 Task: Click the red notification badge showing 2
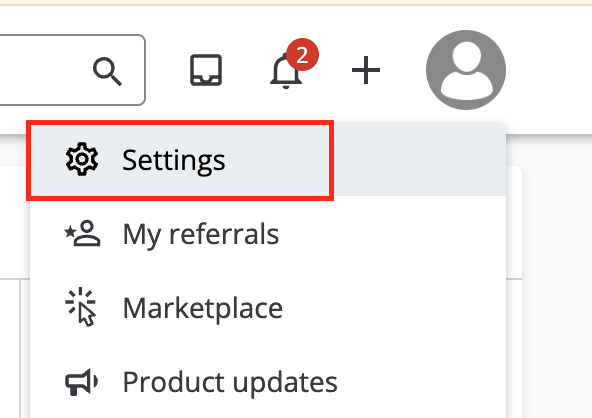click(x=302, y=55)
